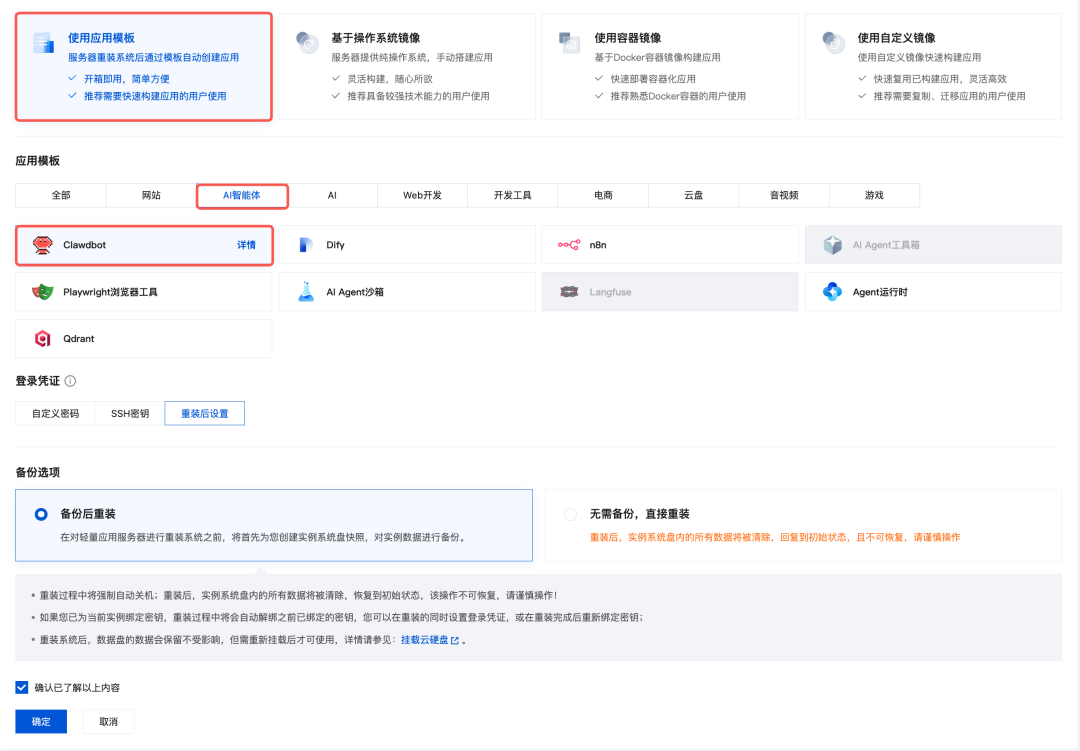Click the Agent运行时 template icon

[832, 291]
